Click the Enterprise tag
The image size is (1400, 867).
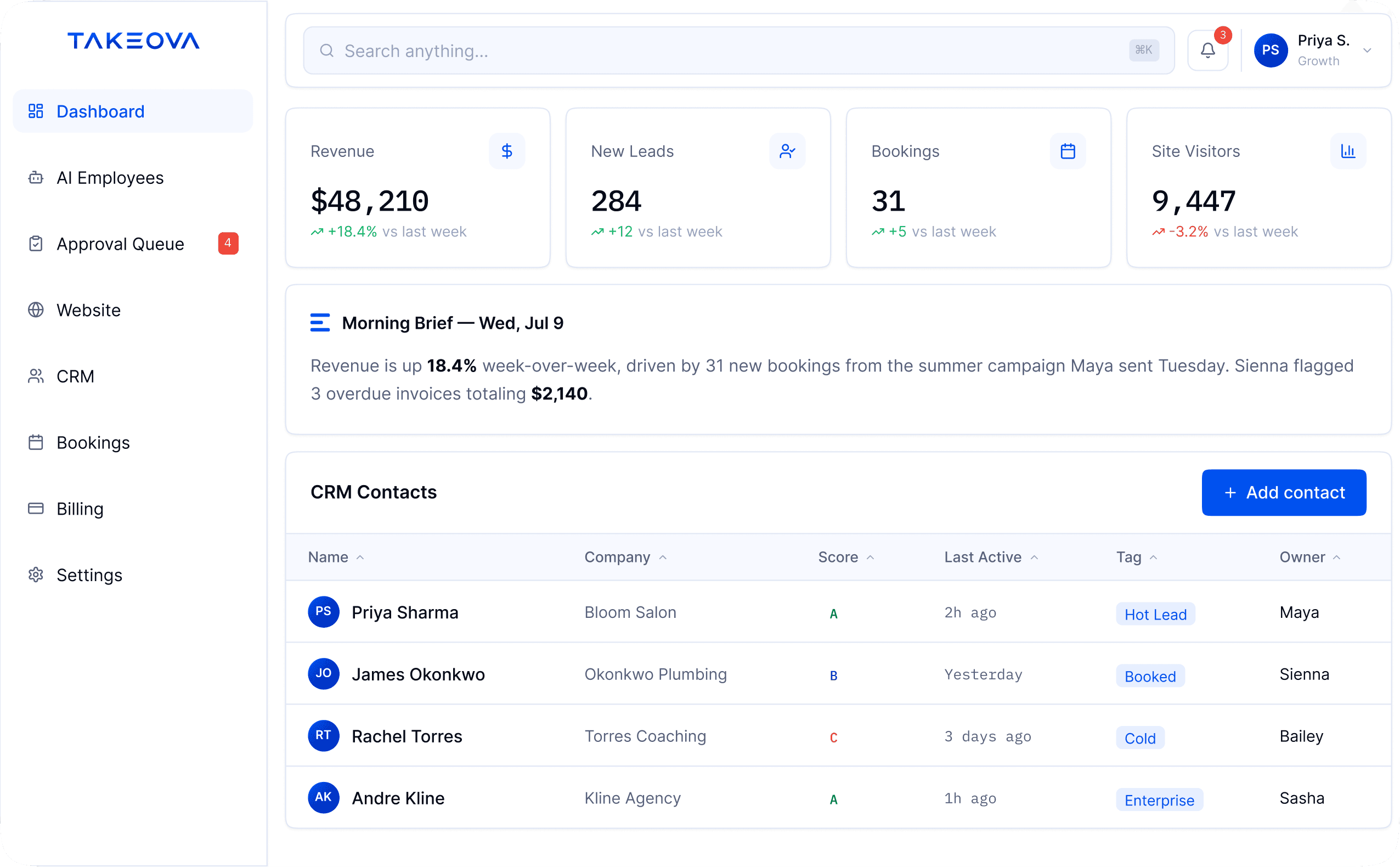tap(1159, 800)
